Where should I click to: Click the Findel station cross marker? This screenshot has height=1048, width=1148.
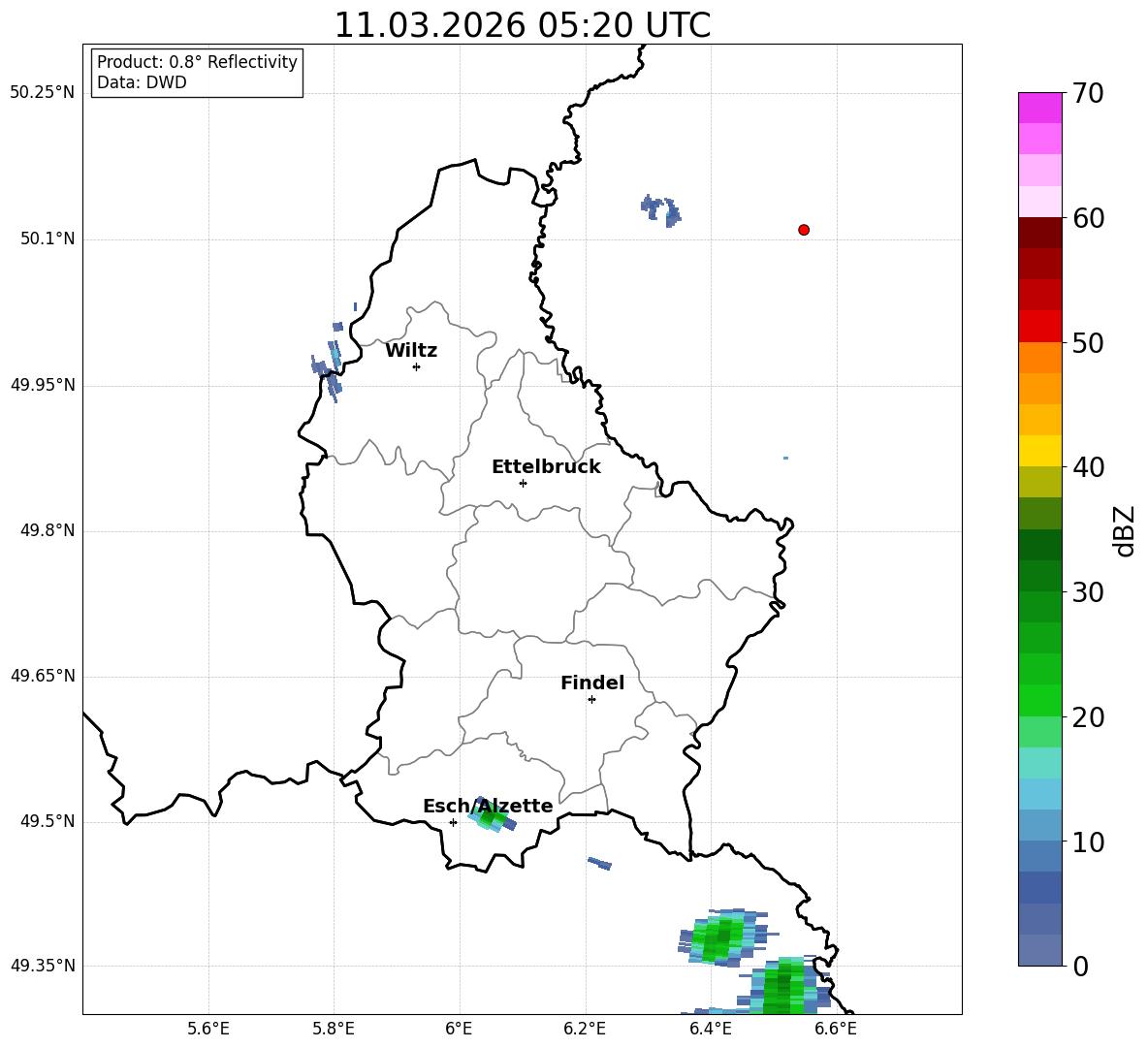[x=591, y=700]
